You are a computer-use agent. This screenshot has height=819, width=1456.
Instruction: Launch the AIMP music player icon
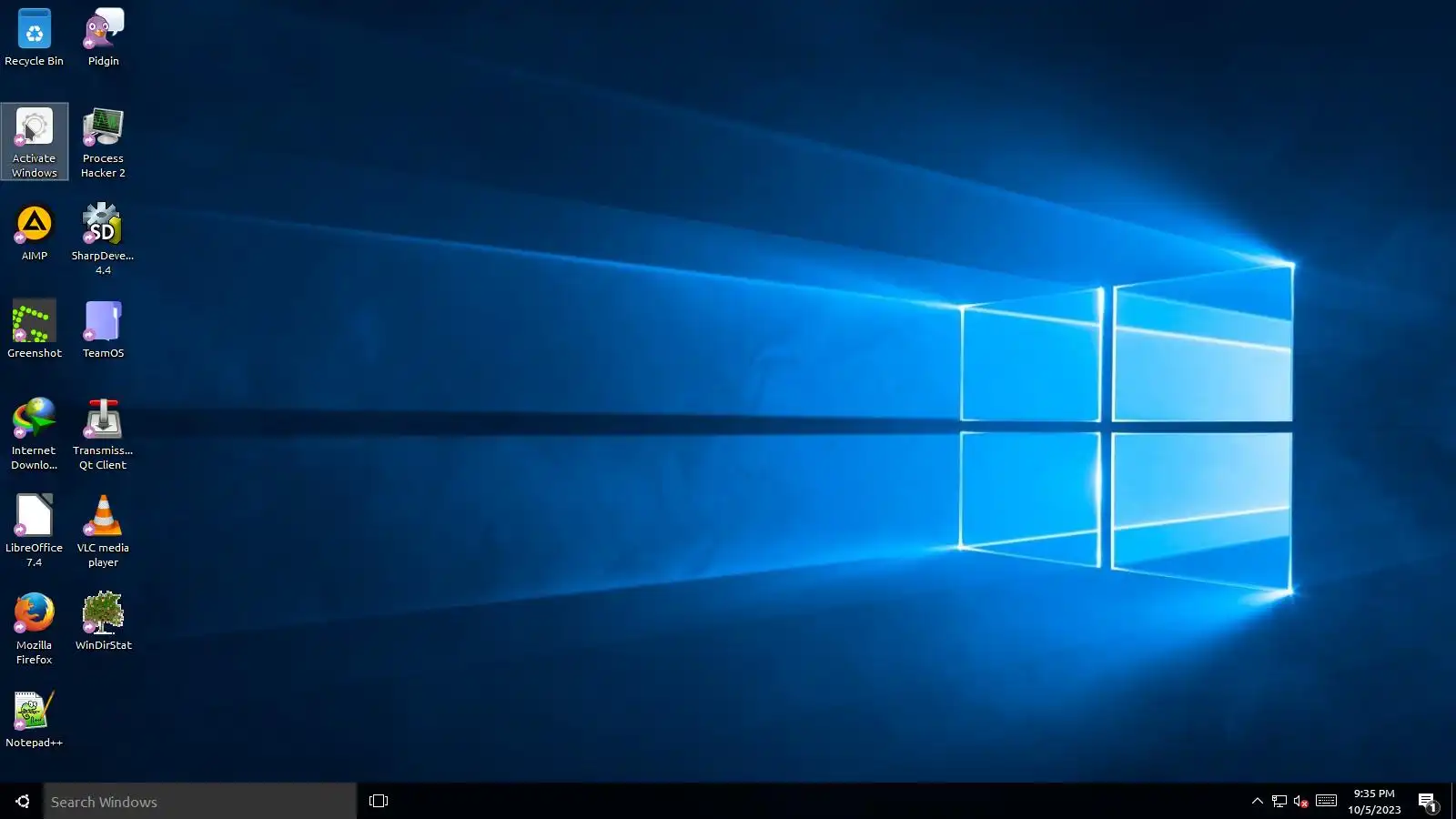coord(34,233)
